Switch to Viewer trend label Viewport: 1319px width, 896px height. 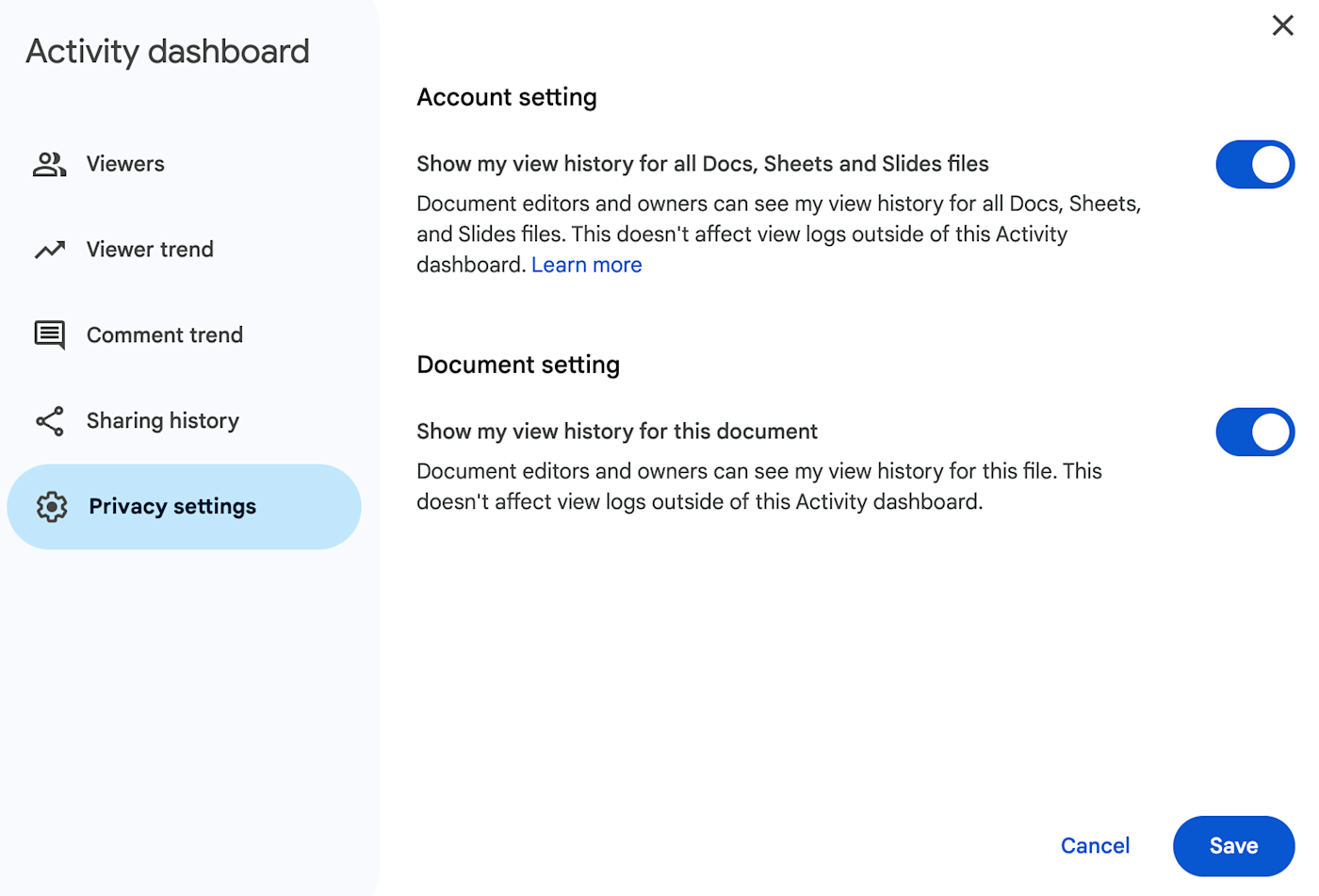tap(150, 250)
